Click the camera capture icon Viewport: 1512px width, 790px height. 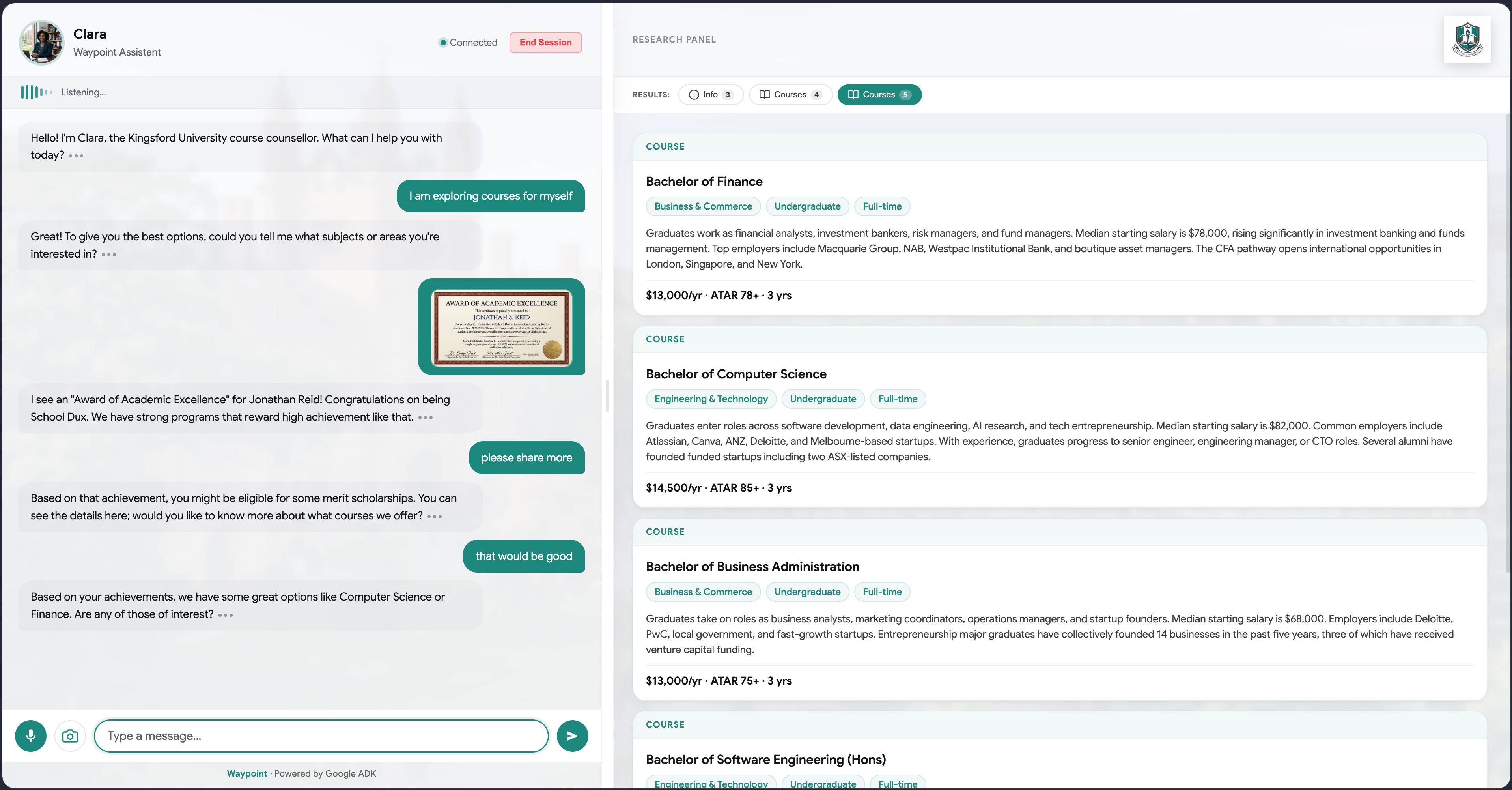click(x=70, y=736)
